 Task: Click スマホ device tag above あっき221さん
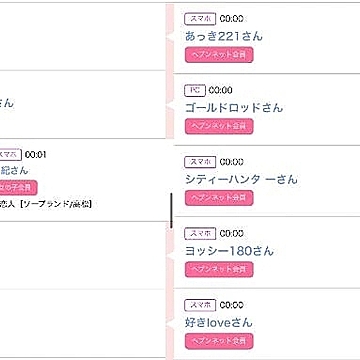click(200, 19)
